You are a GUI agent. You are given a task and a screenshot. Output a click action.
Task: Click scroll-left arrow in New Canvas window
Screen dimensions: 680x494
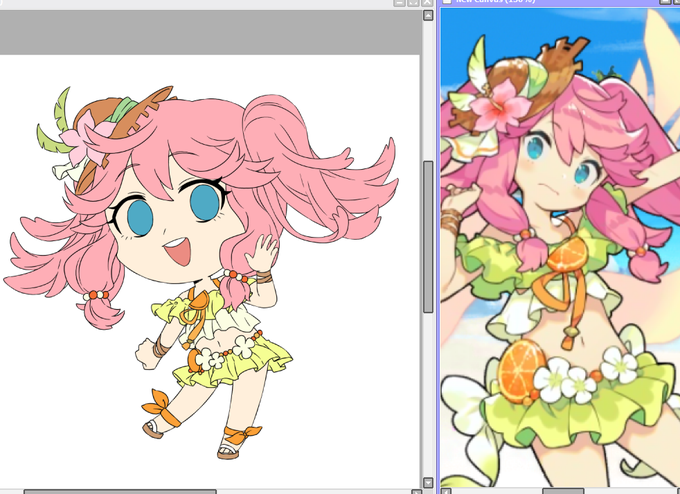[446, 491]
